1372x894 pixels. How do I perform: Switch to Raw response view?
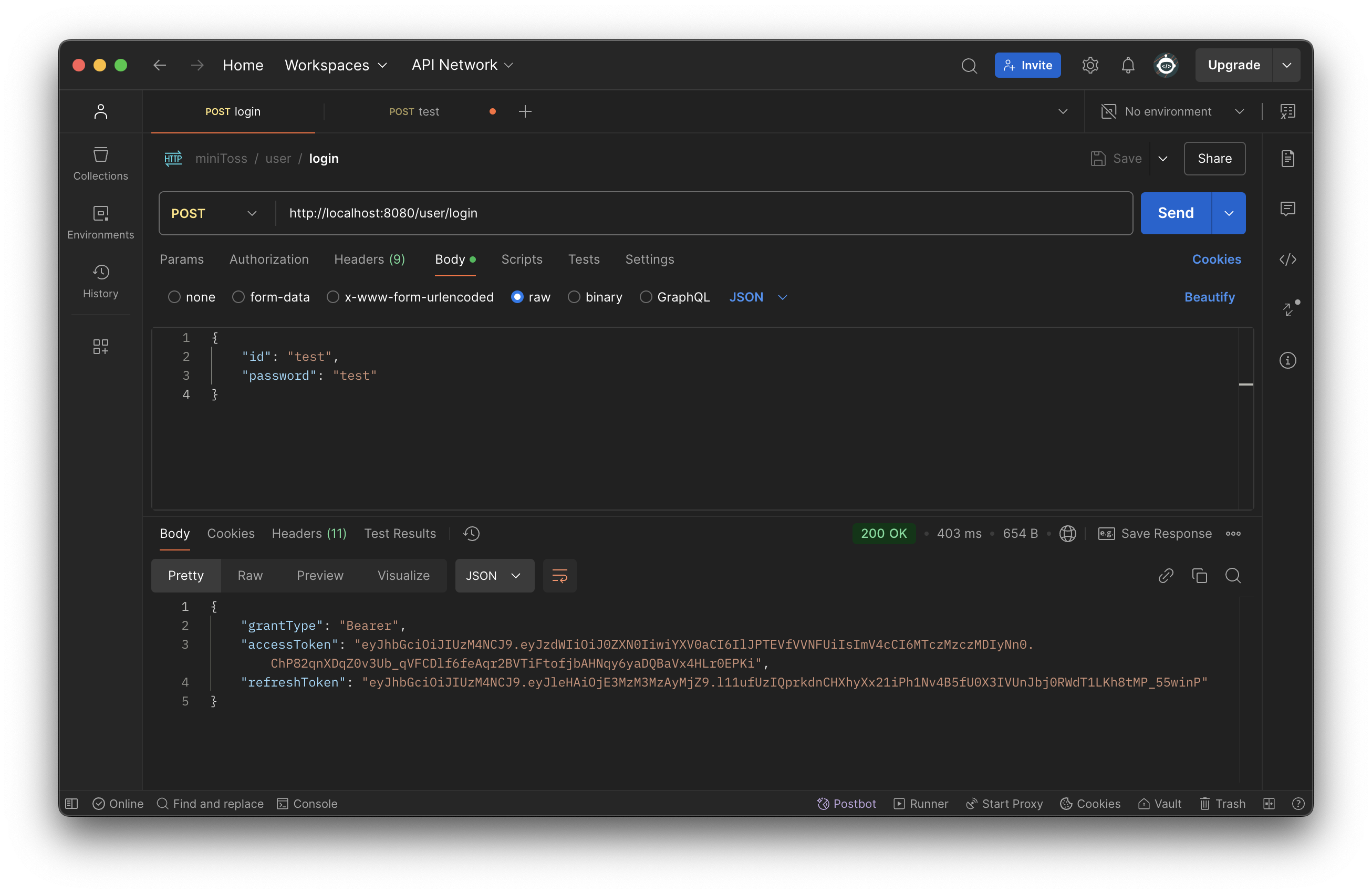tap(250, 575)
